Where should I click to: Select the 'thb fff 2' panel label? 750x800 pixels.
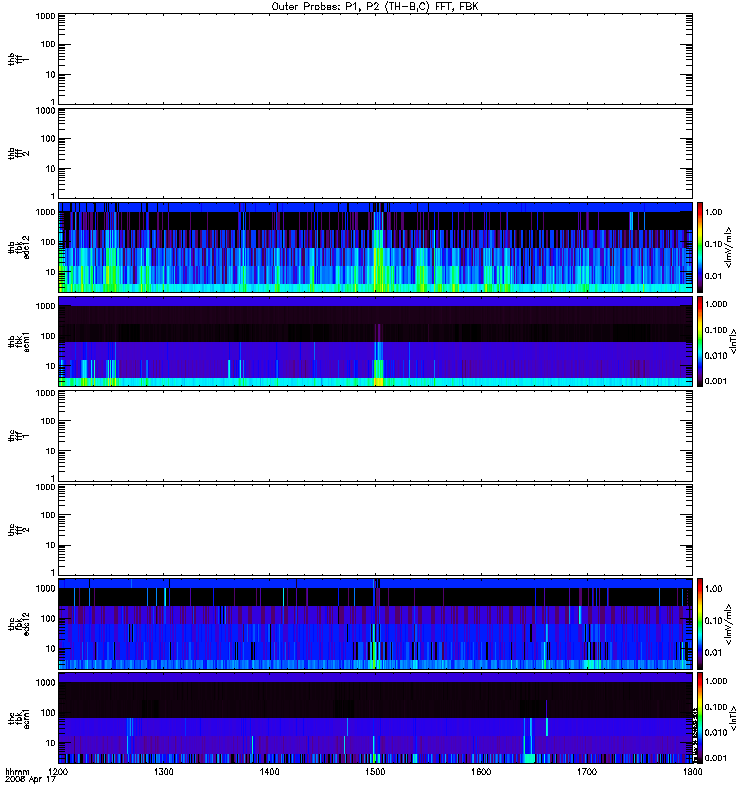click(18, 154)
